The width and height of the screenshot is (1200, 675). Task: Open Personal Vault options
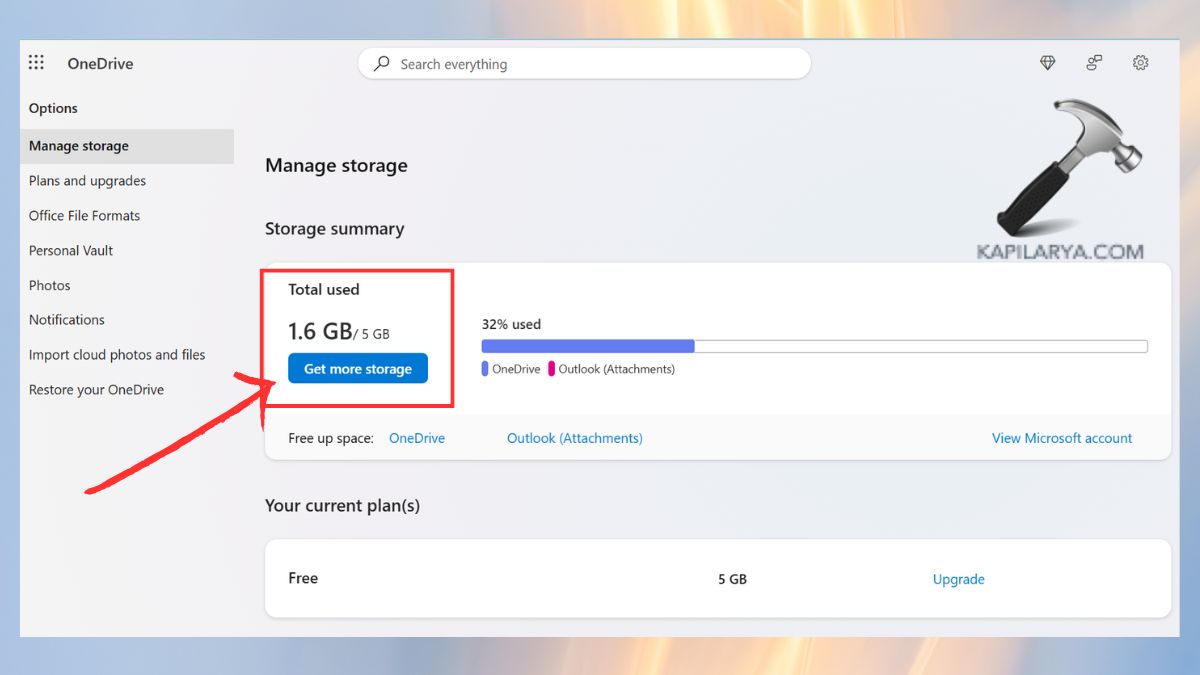coord(70,250)
